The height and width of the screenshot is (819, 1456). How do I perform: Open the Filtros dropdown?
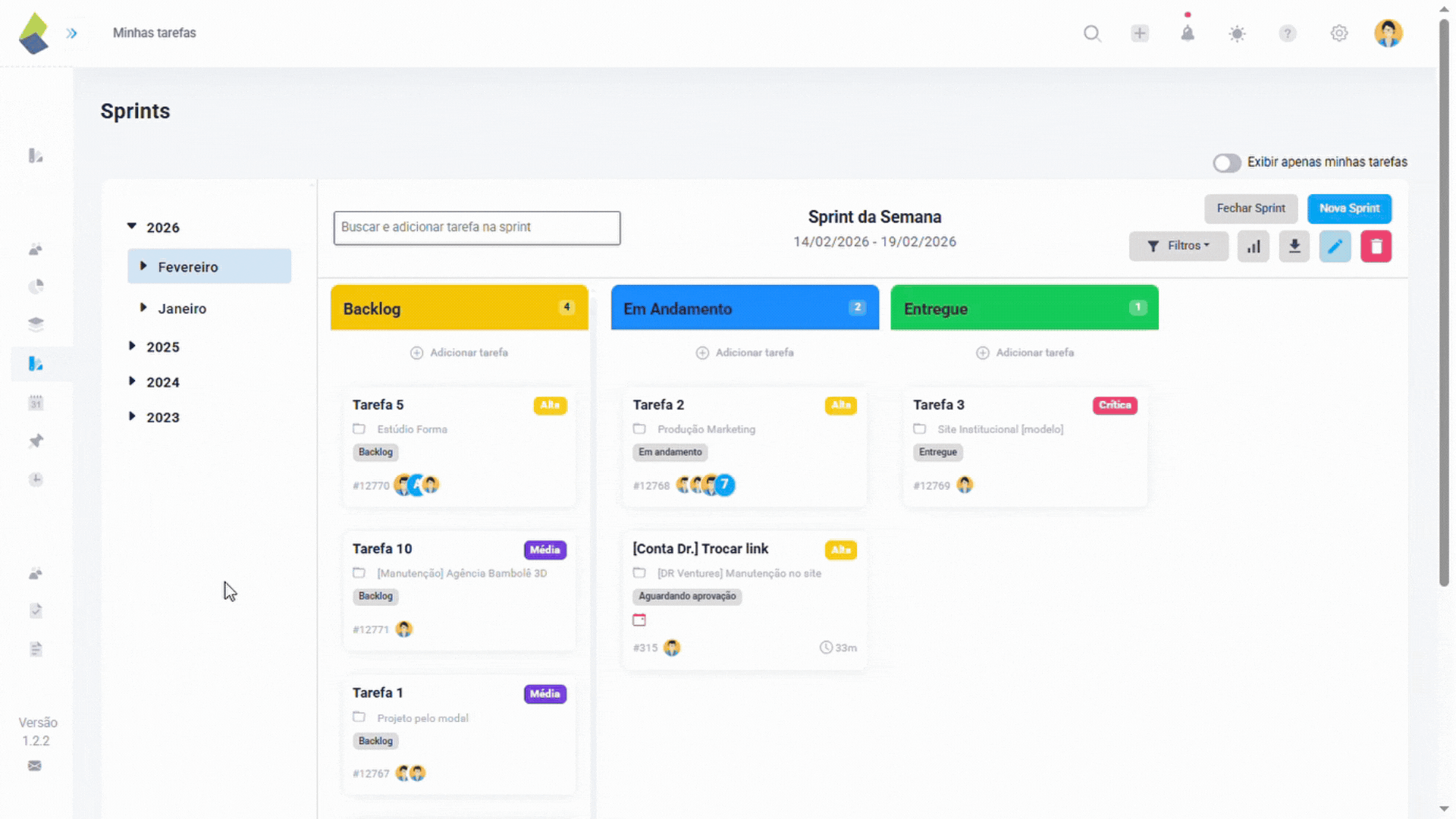click(x=1178, y=246)
